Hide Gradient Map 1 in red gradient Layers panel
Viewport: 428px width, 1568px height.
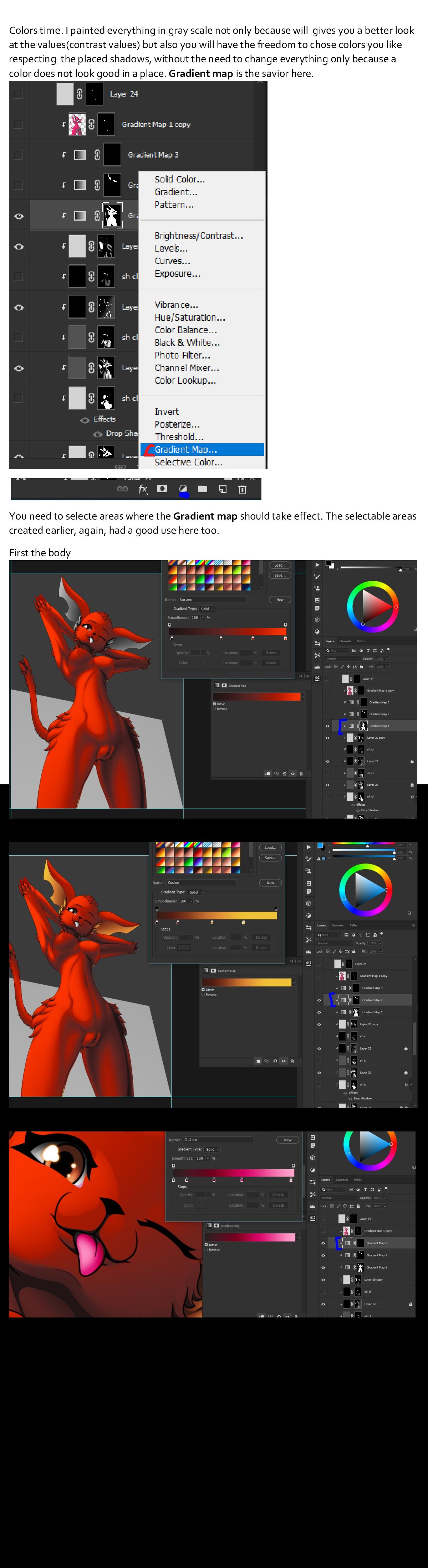[327, 726]
